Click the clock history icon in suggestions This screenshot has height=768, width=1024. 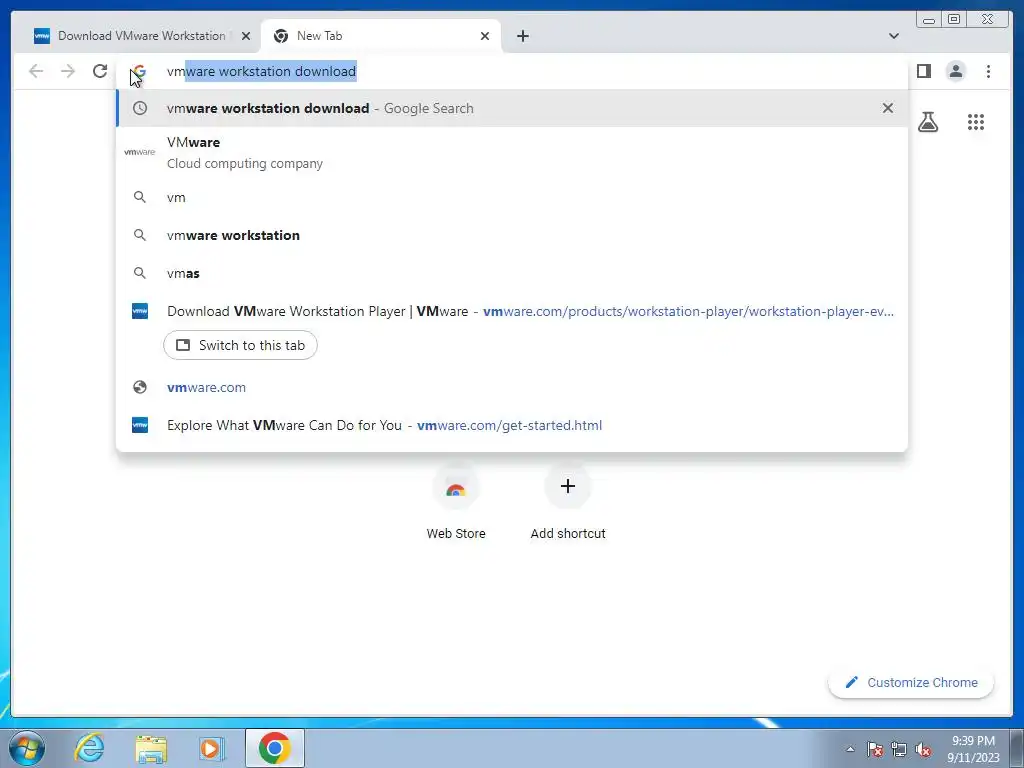coord(140,108)
